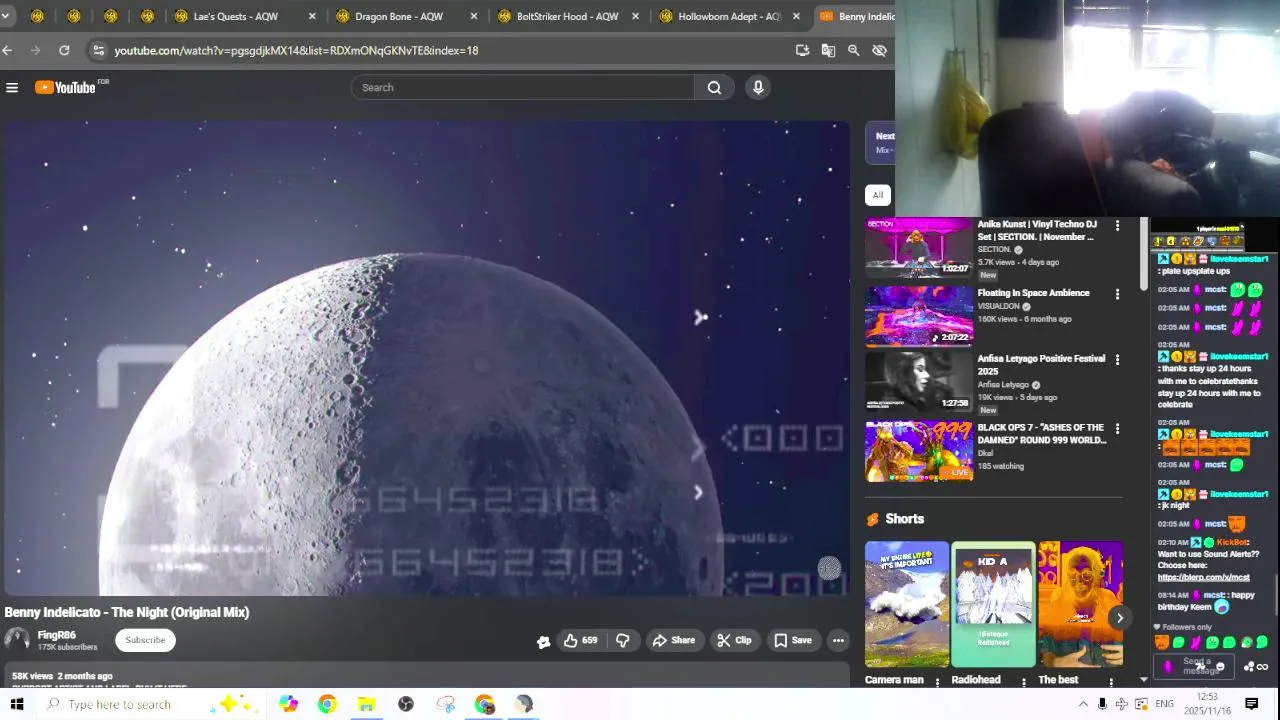Screen dimensions: 1280x720
Task: Click the crossed-out eye icon in address bar
Action: point(879,50)
